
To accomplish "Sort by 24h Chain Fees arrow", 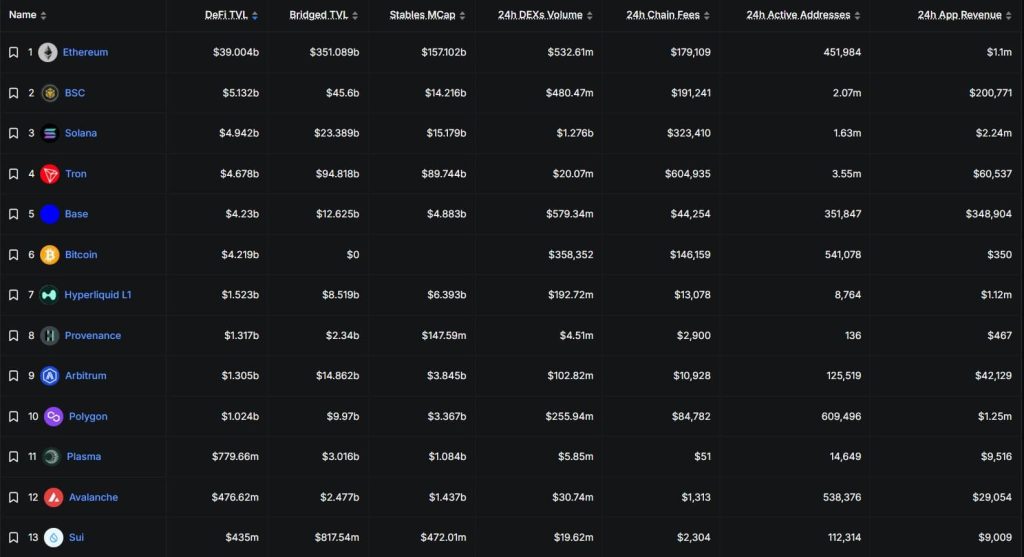I will [707, 15].
